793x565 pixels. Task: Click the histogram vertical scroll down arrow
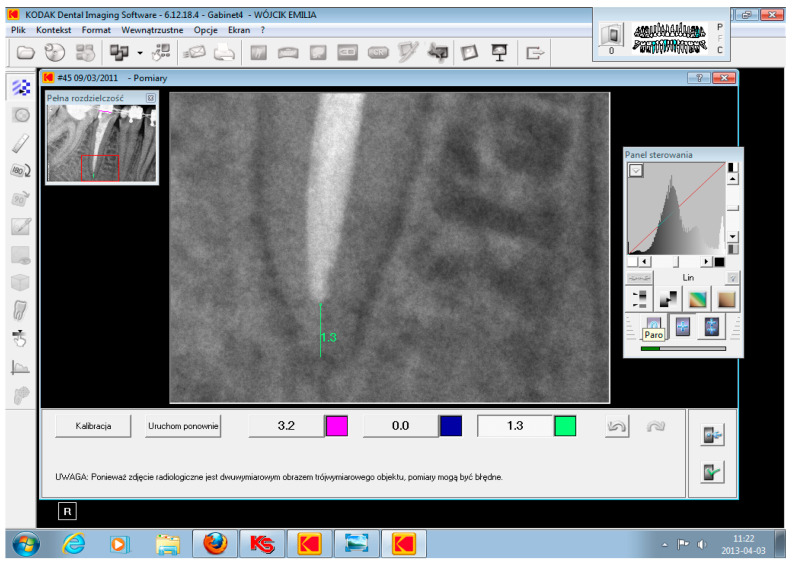pyautogui.click(x=732, y=236)
